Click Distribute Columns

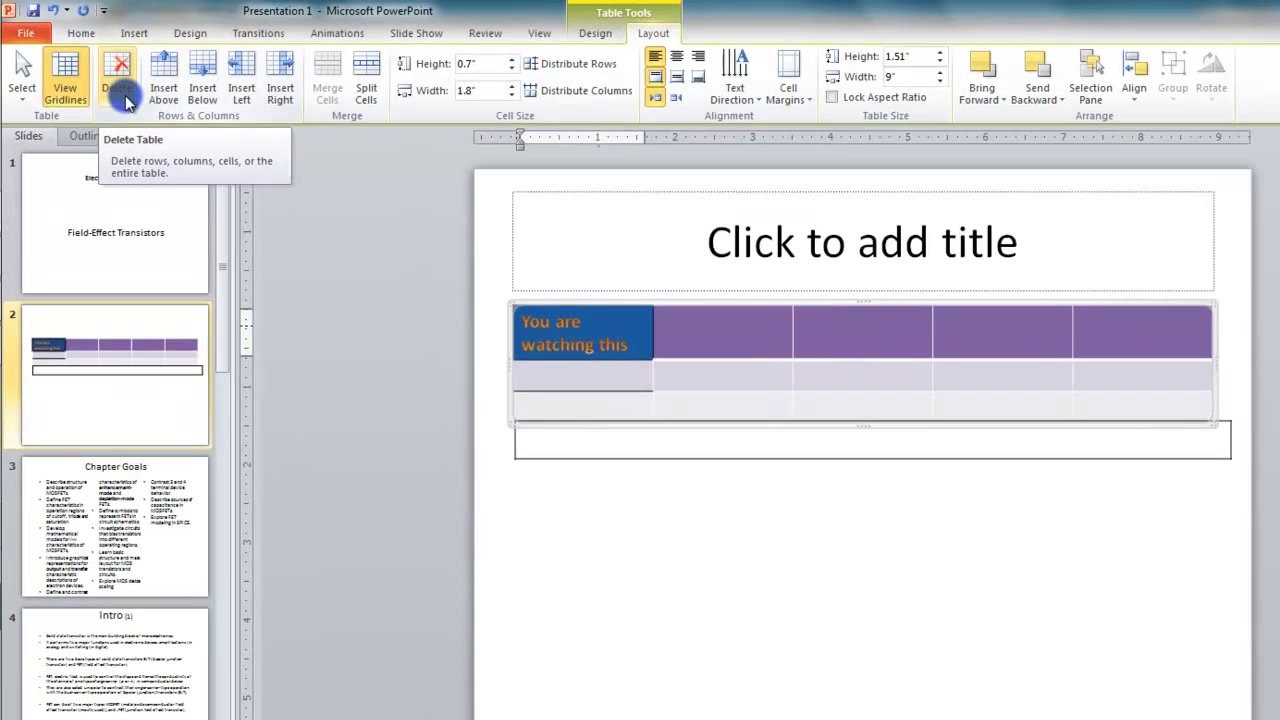point(578,90)
